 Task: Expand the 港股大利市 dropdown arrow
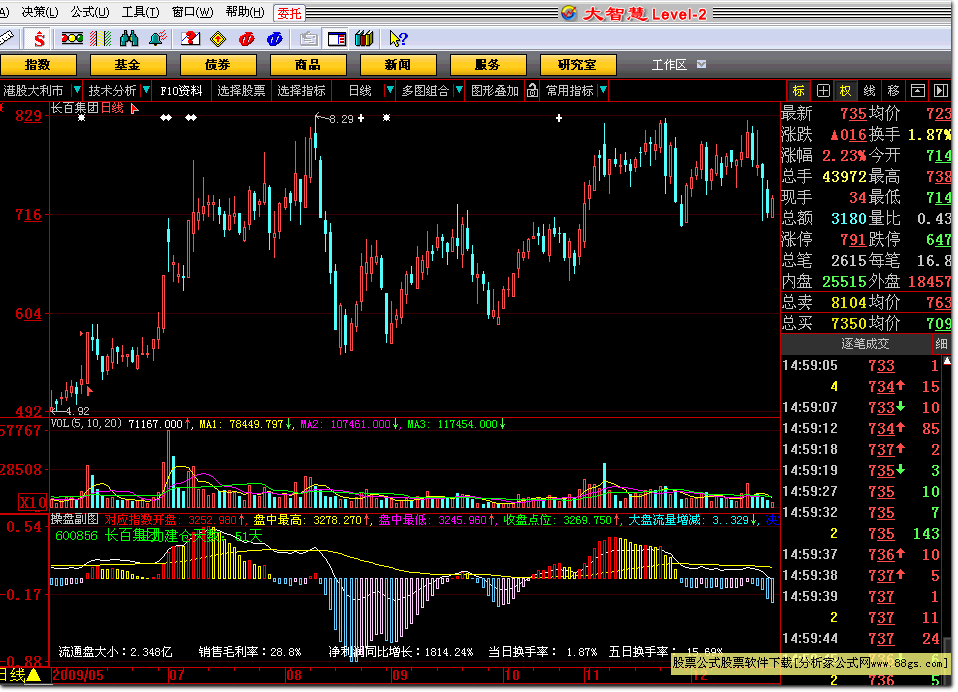pos(76,90)
